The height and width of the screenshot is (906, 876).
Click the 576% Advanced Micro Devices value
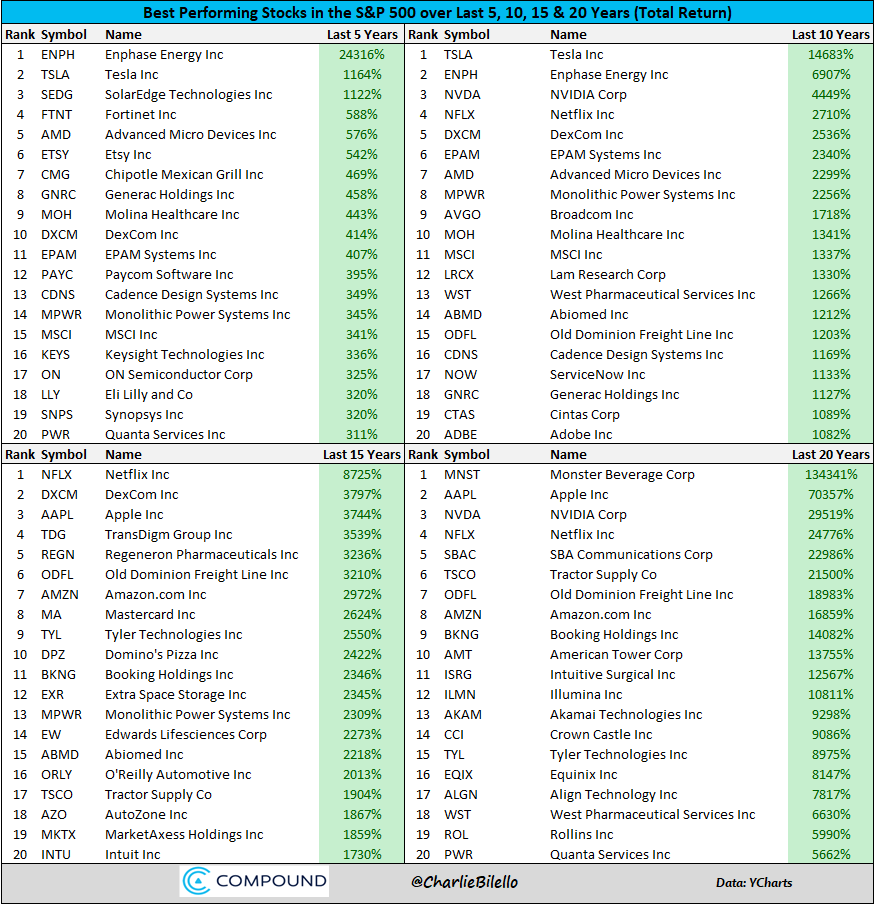pyautogui.click(x=362, y=135)
